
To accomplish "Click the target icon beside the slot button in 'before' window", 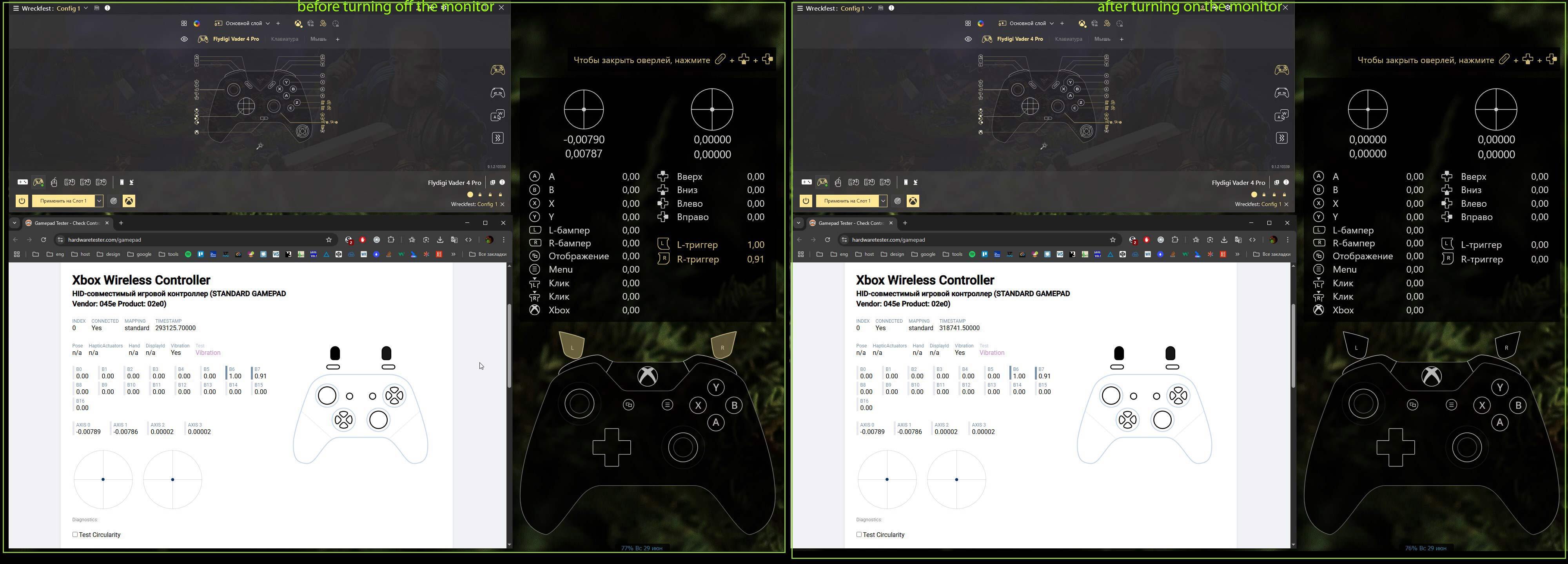I will 114,201.
